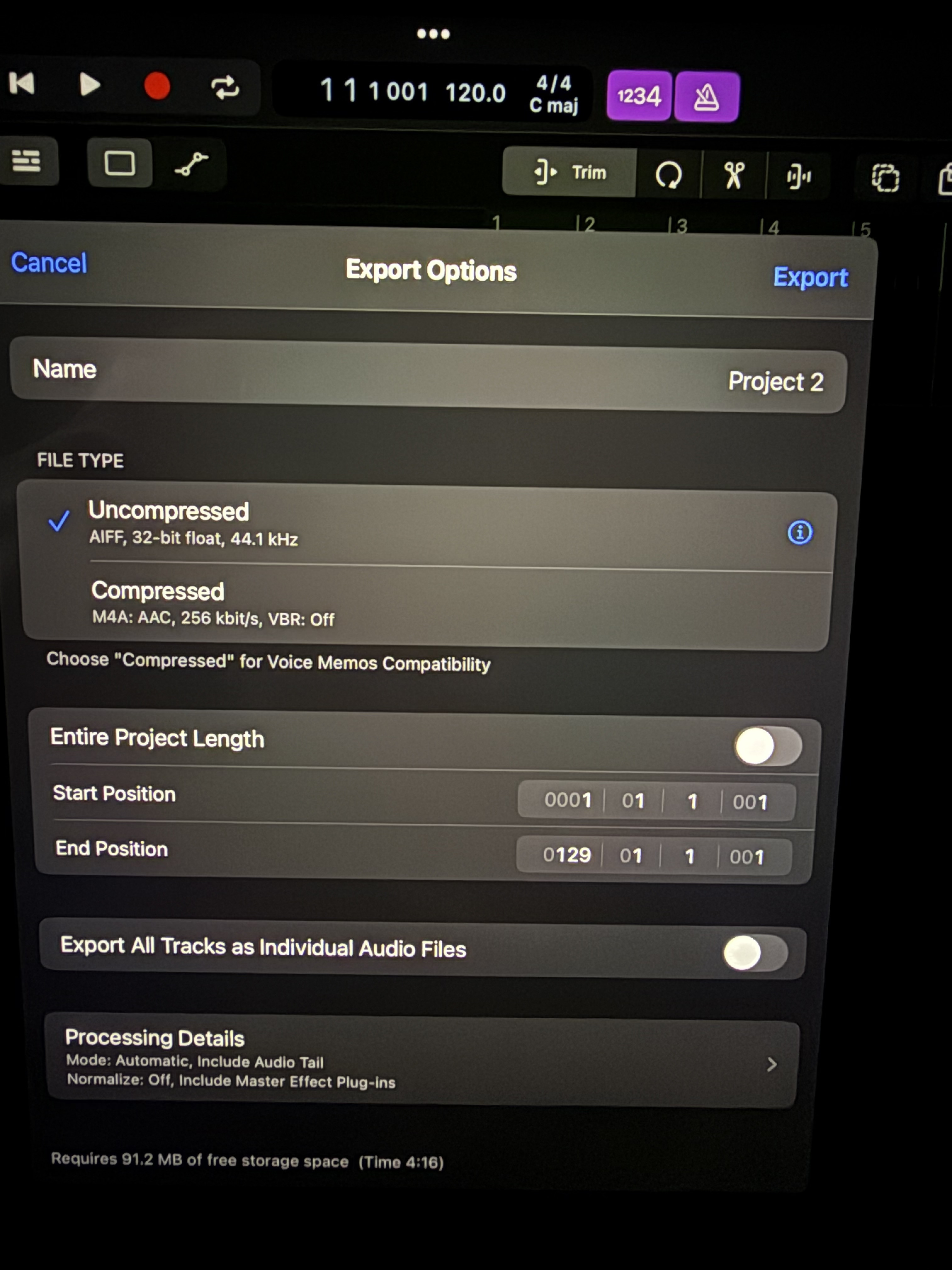Screen dimensions: 952x1270
Task: Click the 4/4 C maj signature display
Action: pyautogui.click(x=554, y=95)
